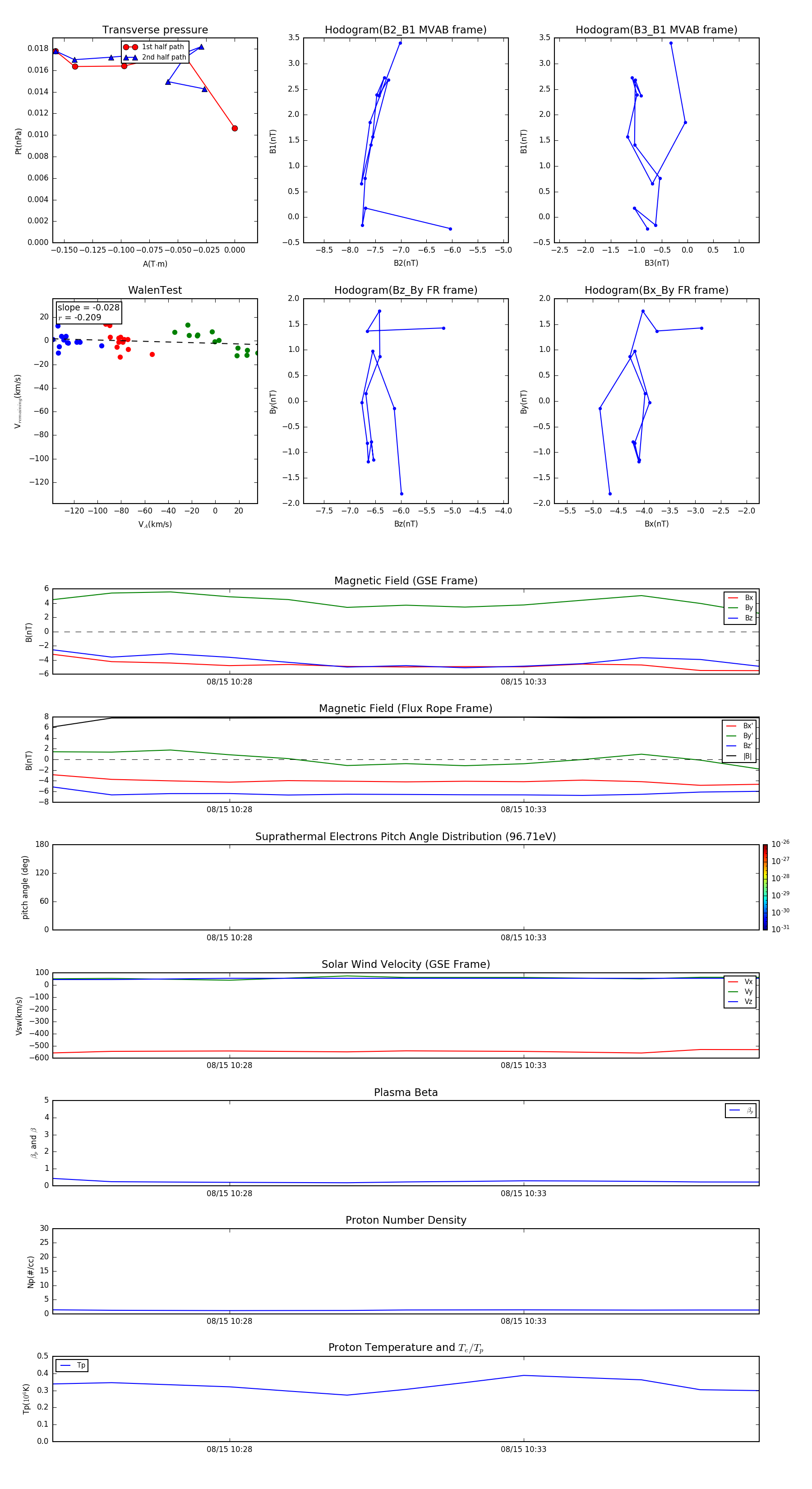Click the 'VA(km/s)' x-axis label
The image size is (812, 1489).
pyautogui.click(x=155, y=524)
